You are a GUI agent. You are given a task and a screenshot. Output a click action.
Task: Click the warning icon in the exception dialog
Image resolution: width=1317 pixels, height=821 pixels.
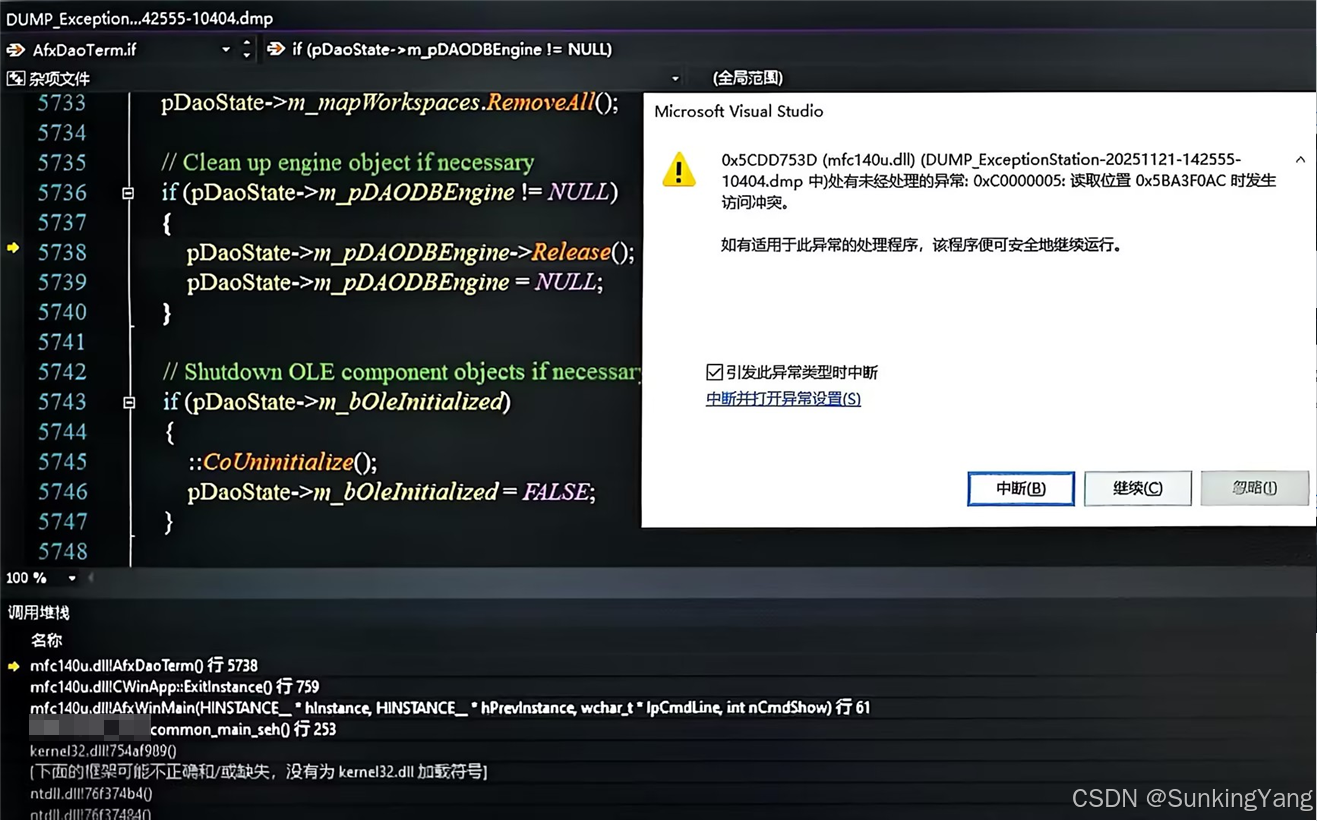coord(679,170)
